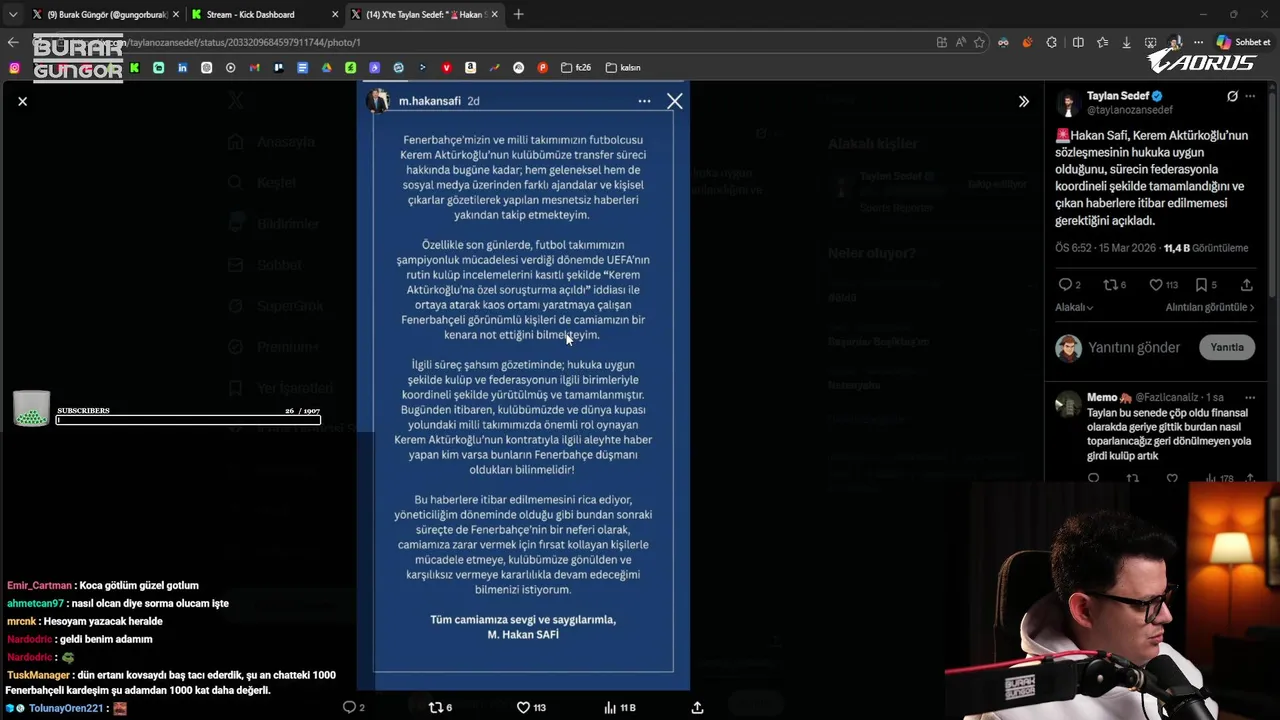Share the tweet from the side panel
The width and height of the screenshot is (1280, 720).
pos(1246,285)
